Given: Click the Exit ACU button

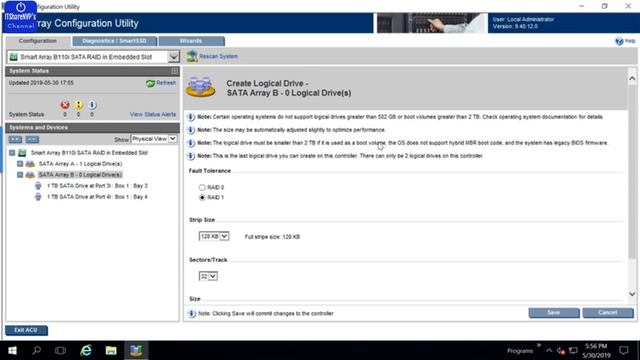Looking at the screenshot, I should pyautogui.click(x=26, y=330).
